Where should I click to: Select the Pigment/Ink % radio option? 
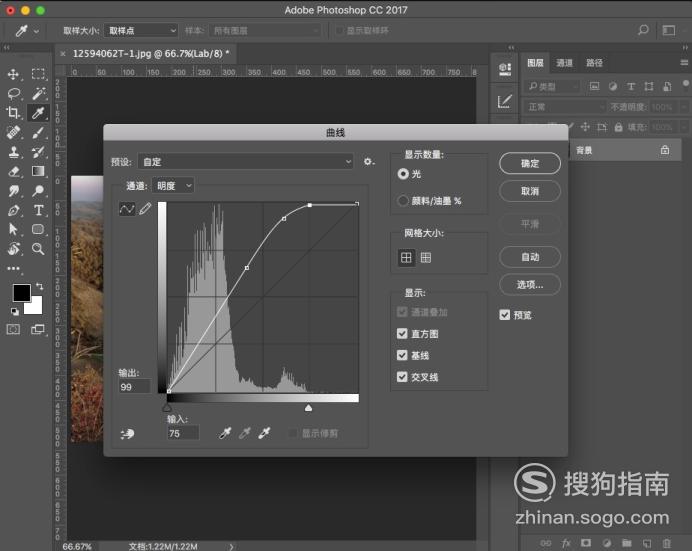(x=403, y=201)
